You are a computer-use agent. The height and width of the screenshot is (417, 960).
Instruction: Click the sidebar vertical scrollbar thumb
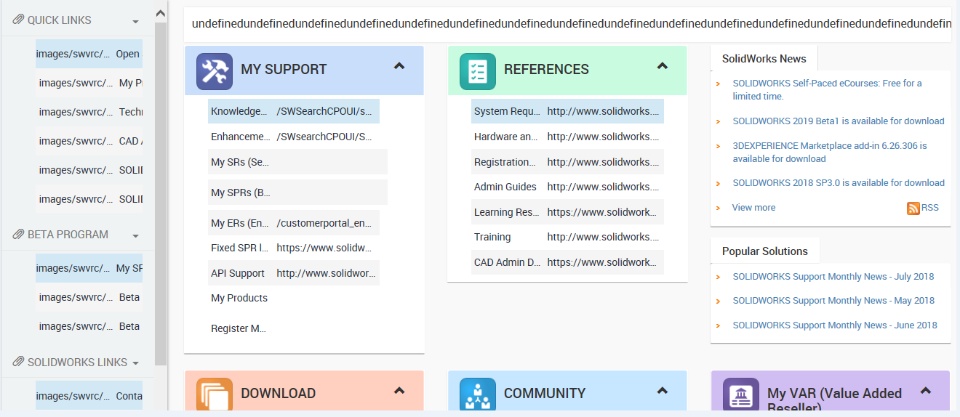pyautogui.click(x=160, y=193)
